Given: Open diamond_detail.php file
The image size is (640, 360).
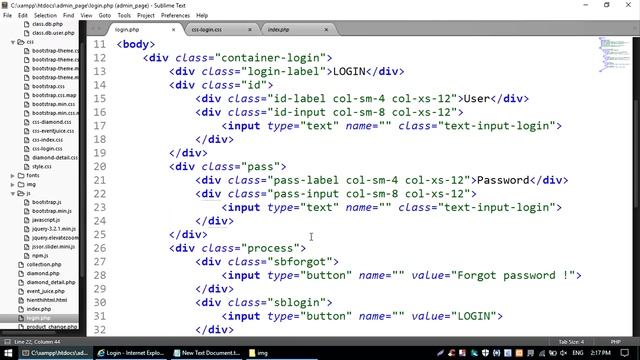Looking at the screenshot, I should coord(51,282).
